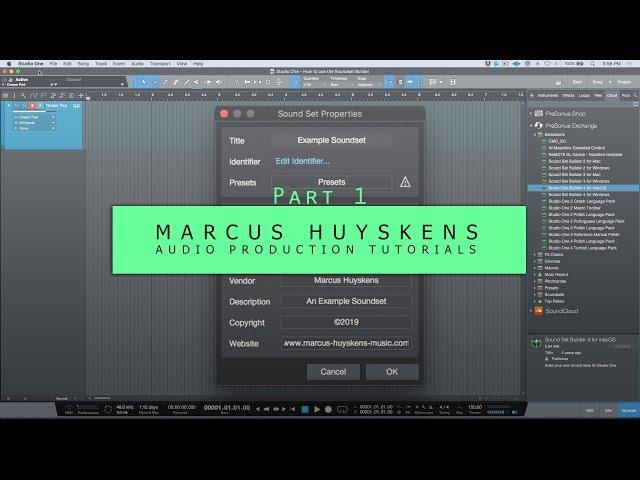The height and width of the screenshot is (480, 640).
Task: Select Sound Set Builder 4 for macOS row
Action: (582, 188)
